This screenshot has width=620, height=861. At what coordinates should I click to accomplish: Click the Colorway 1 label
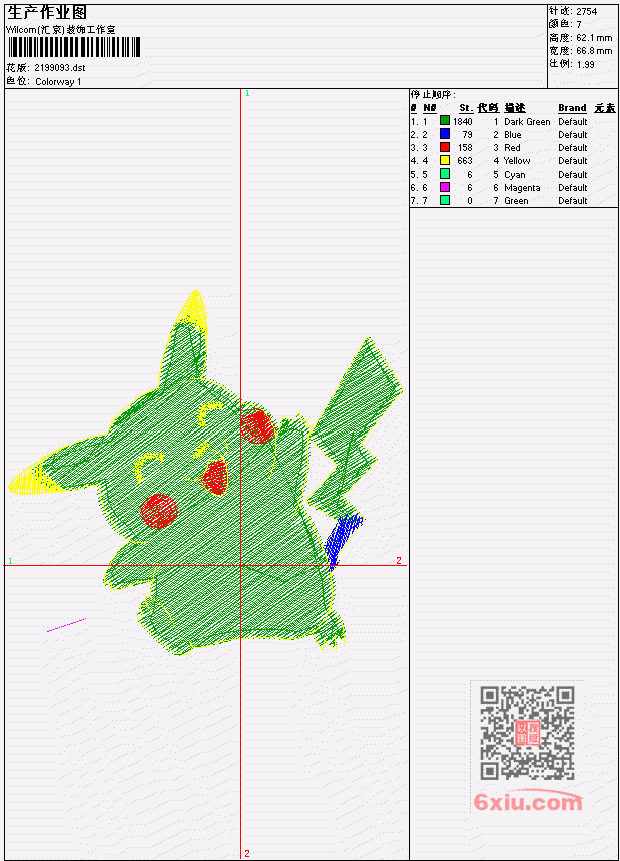click(x=58, y=82)
